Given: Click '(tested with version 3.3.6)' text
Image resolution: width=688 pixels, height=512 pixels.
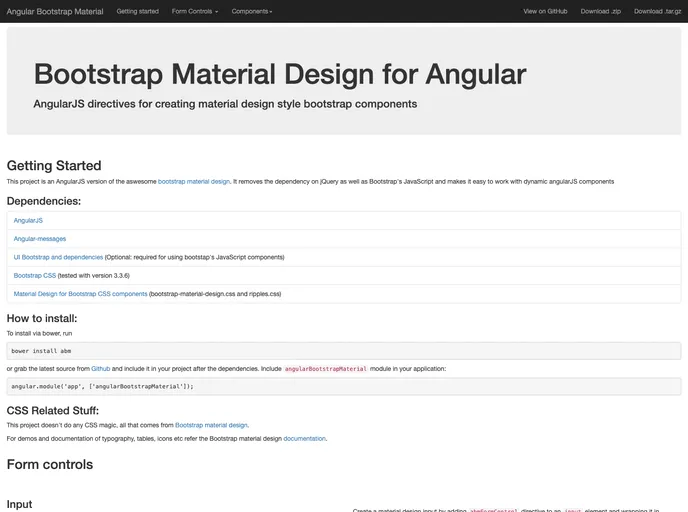Looking at the screenshot, I should [x=94, y=276].
